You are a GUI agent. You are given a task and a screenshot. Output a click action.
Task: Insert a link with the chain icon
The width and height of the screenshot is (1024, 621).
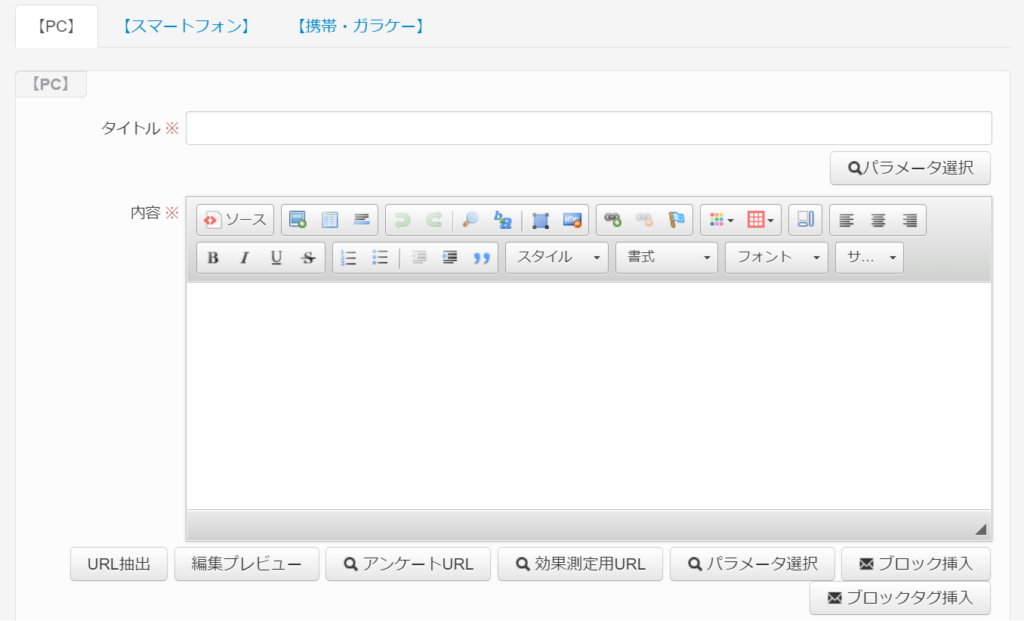tap(613, 220)
